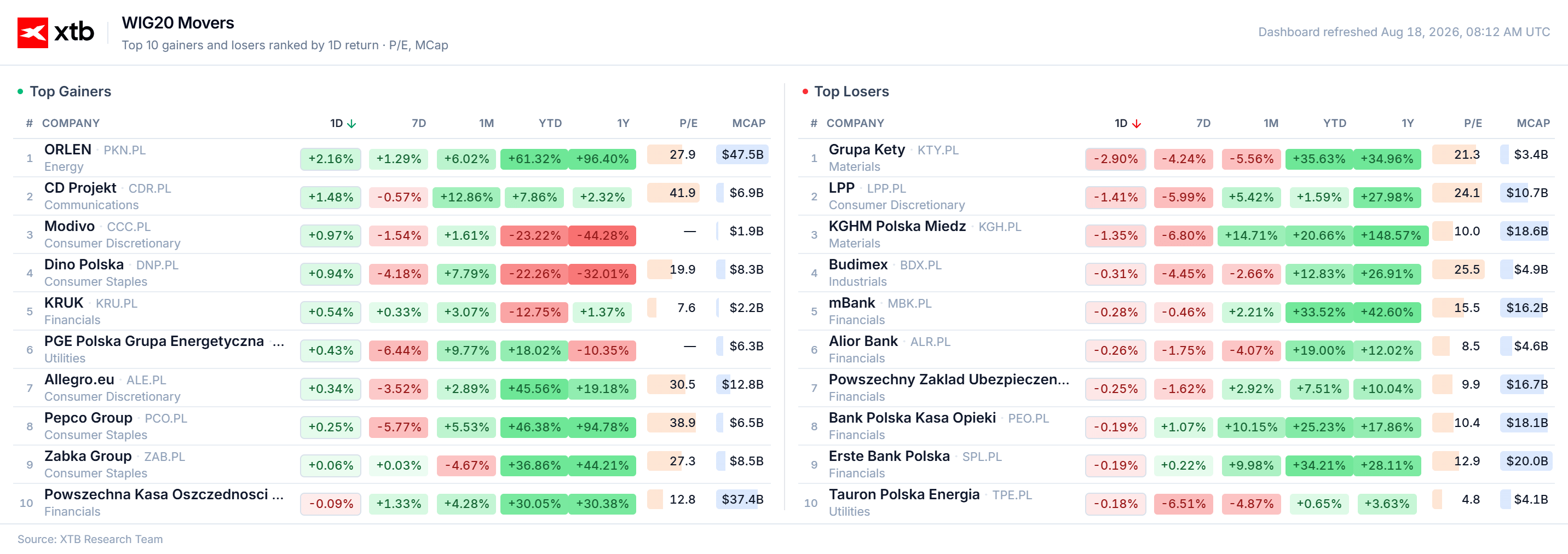Open CD Projekt ticker CDR.PL
1568x554 pixels.
pyautogui.click(x=150, y=189)
